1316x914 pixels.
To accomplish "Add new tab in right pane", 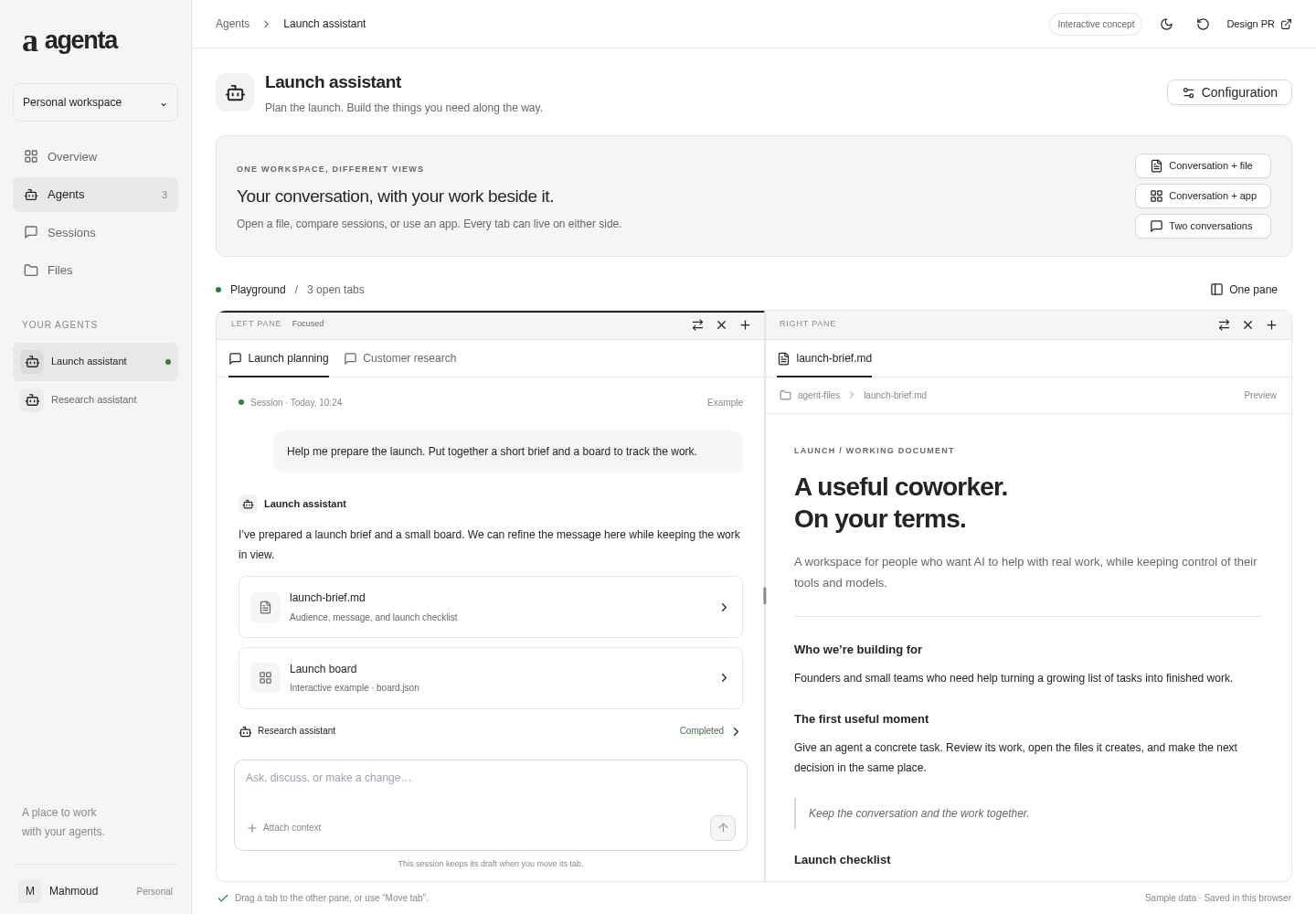I will pyautogui.click(x=1271, y=324).
